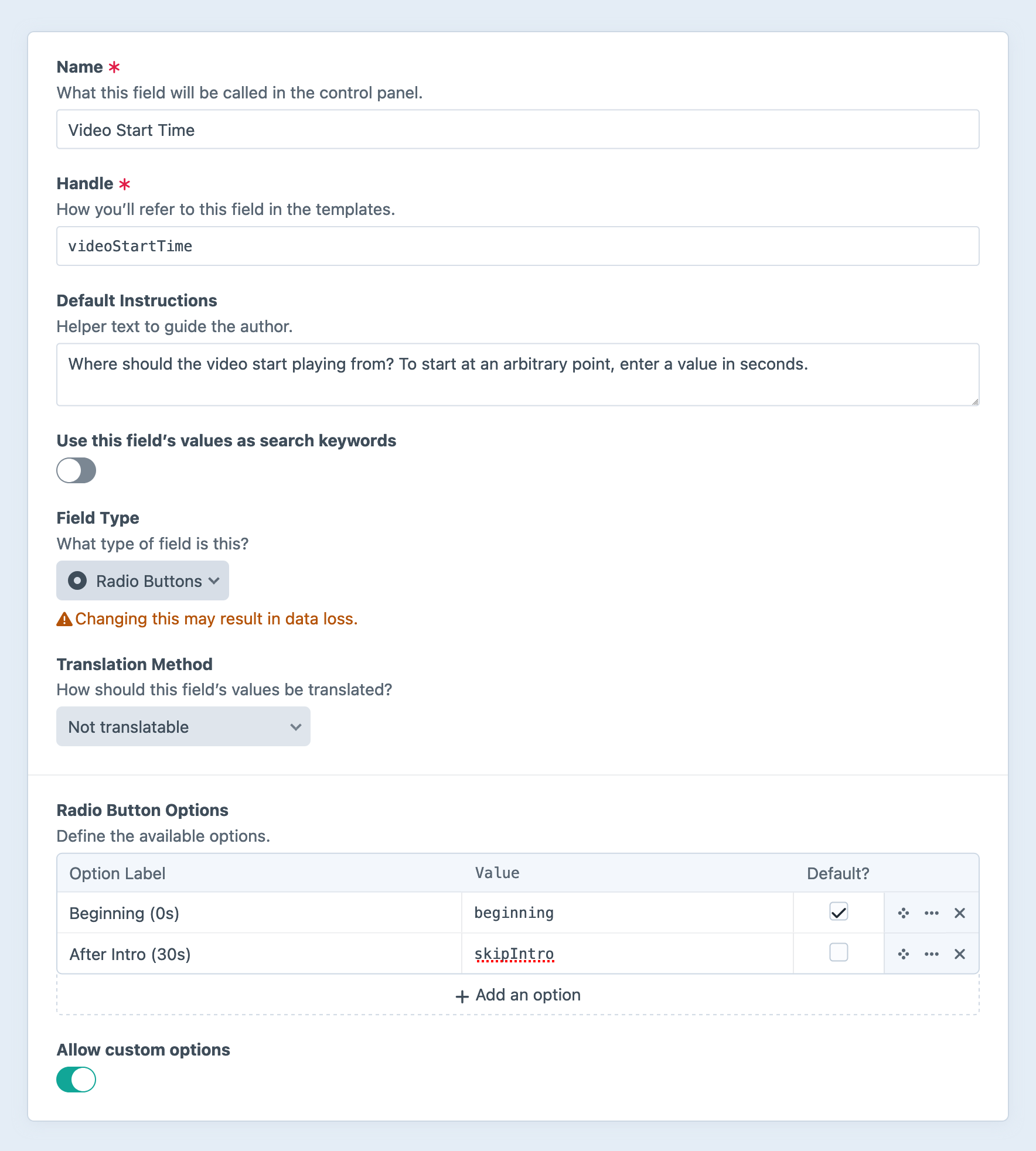Image resolution: width=1036 pixels, height=1151 pixels.
Task: Check default for After Intro (30s) option
Action: [x=839, y=952]
